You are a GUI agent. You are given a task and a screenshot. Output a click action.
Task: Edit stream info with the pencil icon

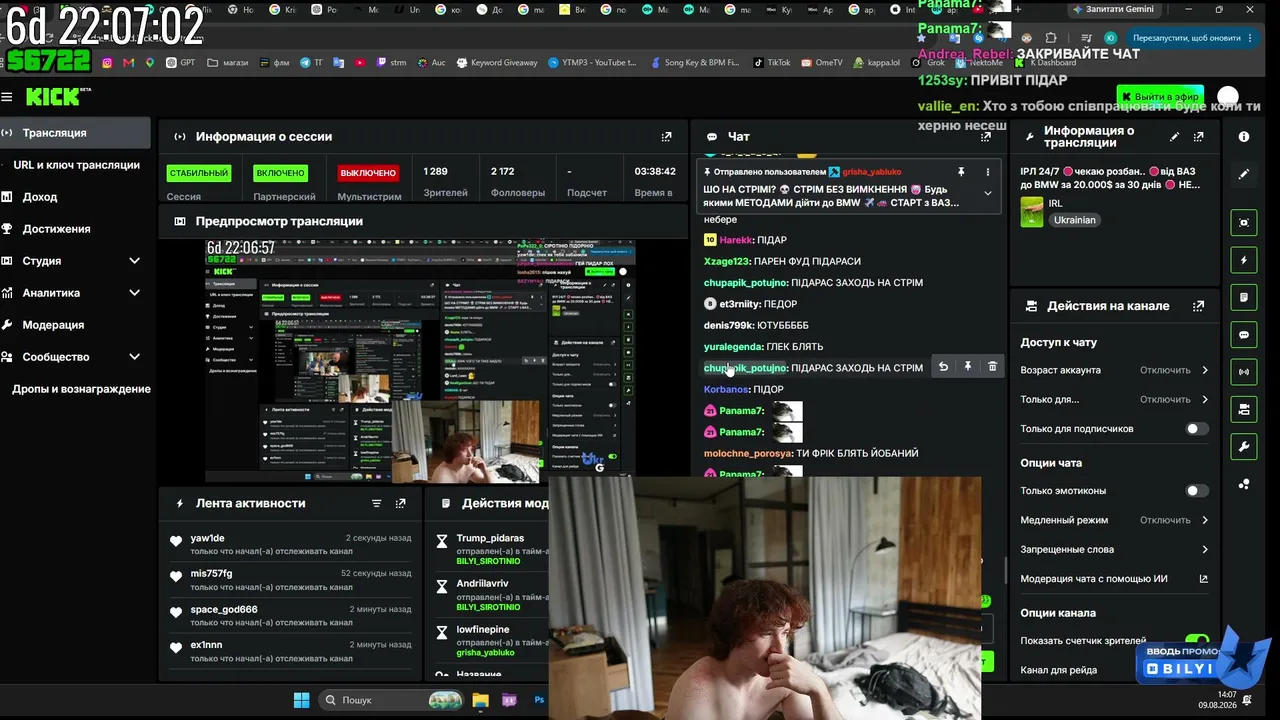point(1175,137)
